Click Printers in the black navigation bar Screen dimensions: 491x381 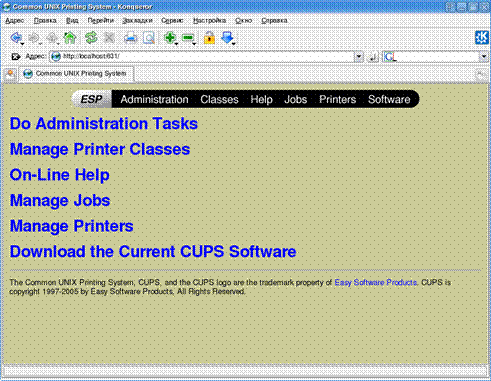337,99
